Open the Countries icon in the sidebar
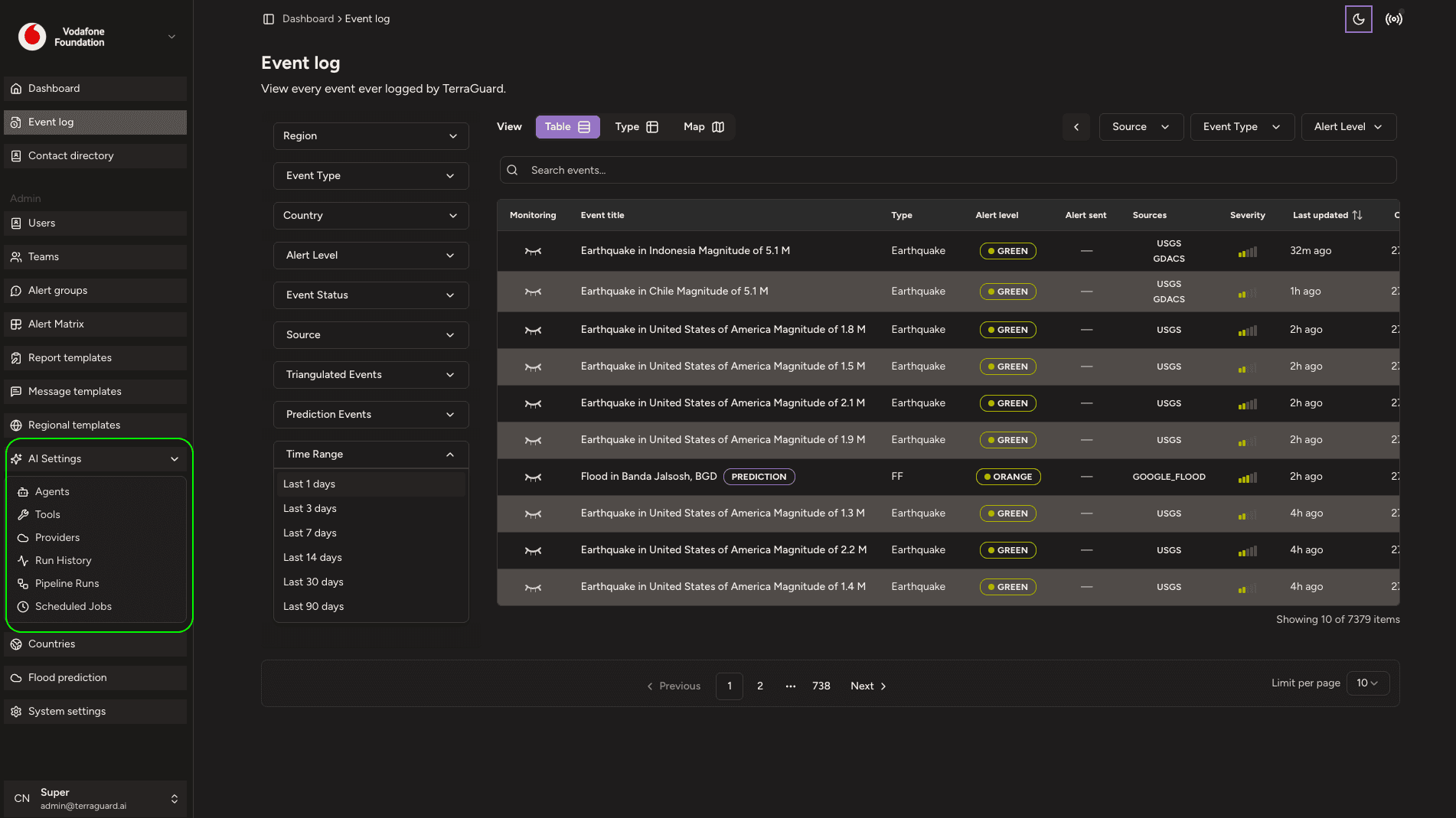Image resolution: width=1456 pixels, height=818 pixels. tap(16, 644)
